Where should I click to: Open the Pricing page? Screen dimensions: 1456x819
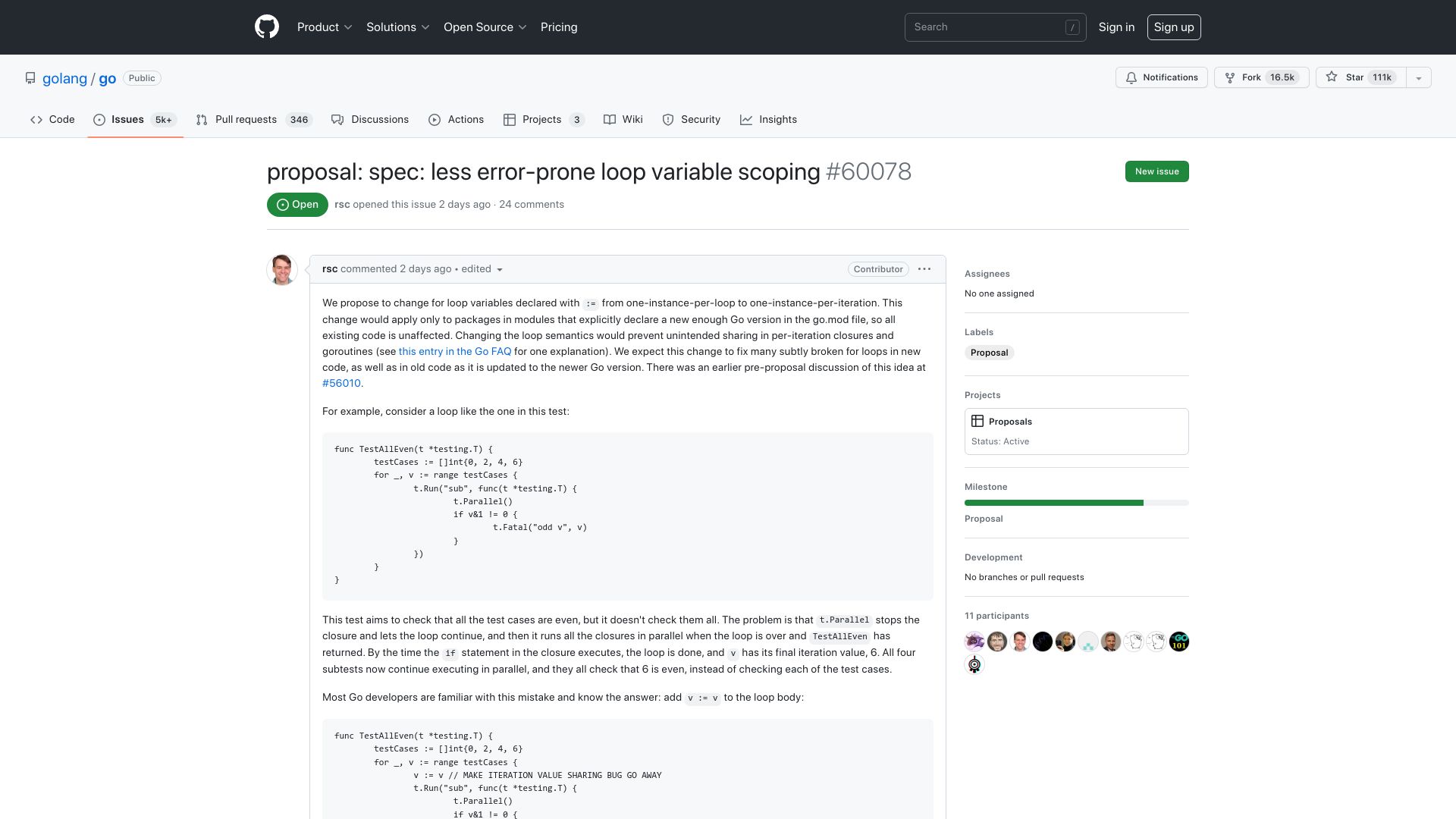[x=559, y=27]
